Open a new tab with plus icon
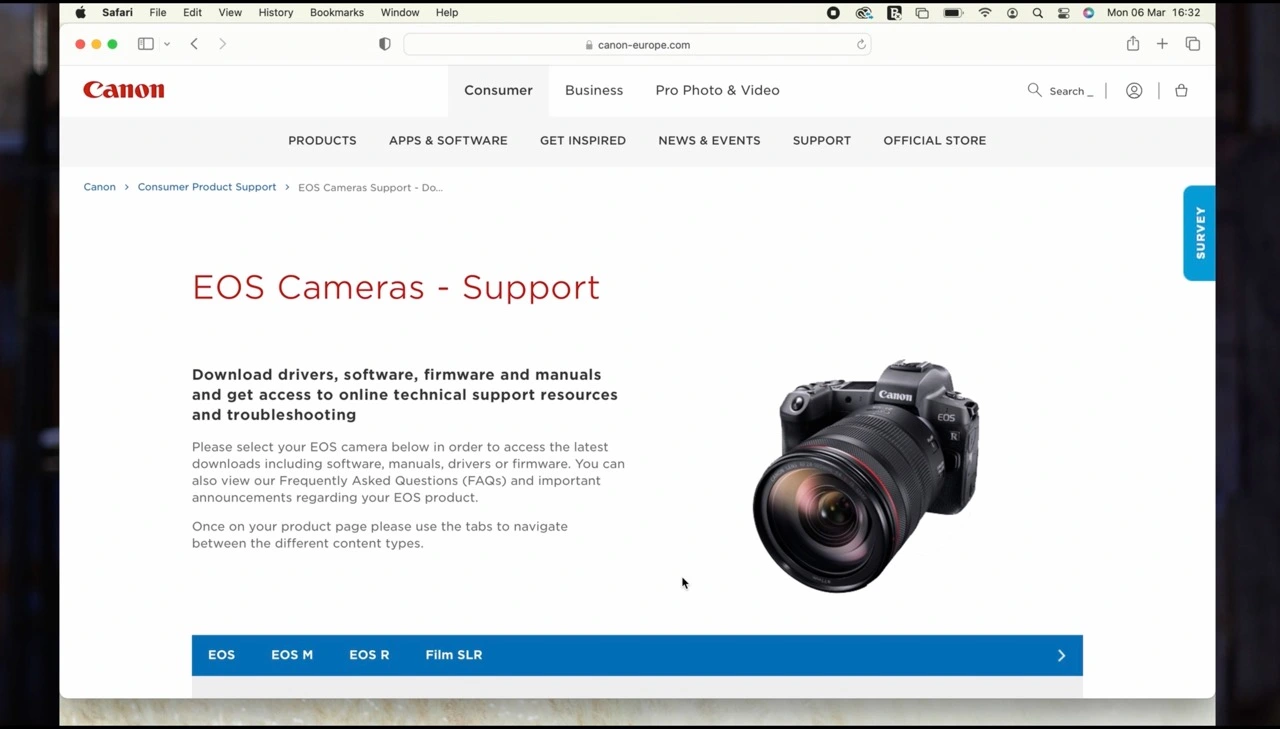The width and height of the screenshot is (1280, 729). 1162,44
